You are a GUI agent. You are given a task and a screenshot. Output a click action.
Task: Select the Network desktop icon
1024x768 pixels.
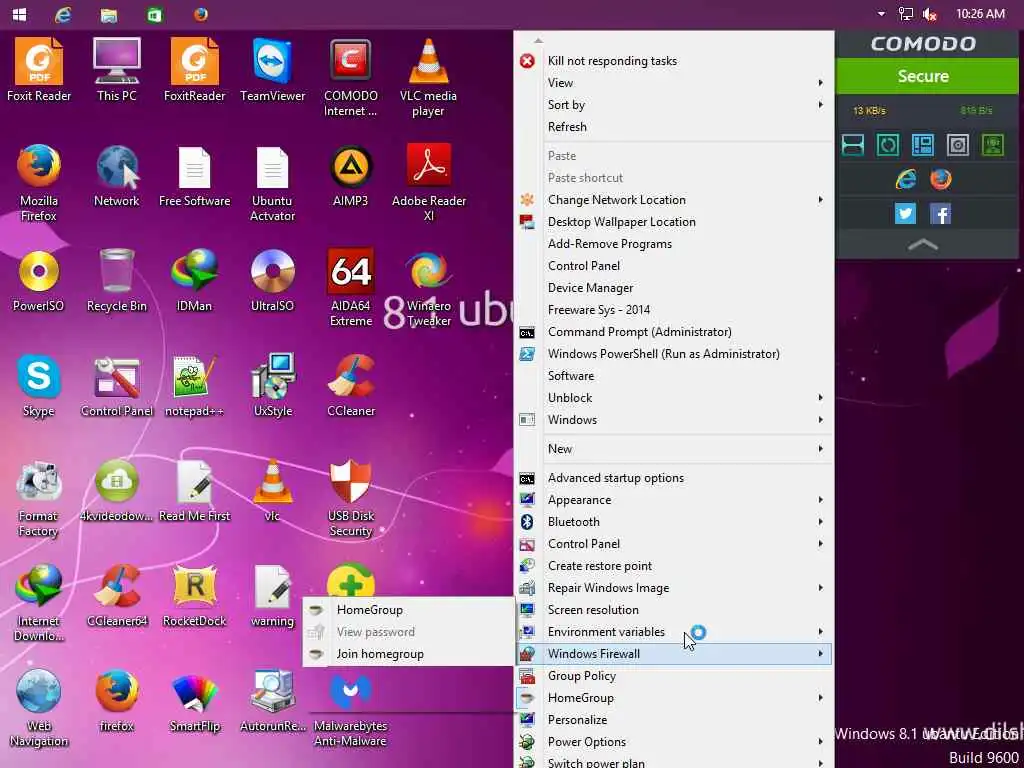(x=116, y=174)
